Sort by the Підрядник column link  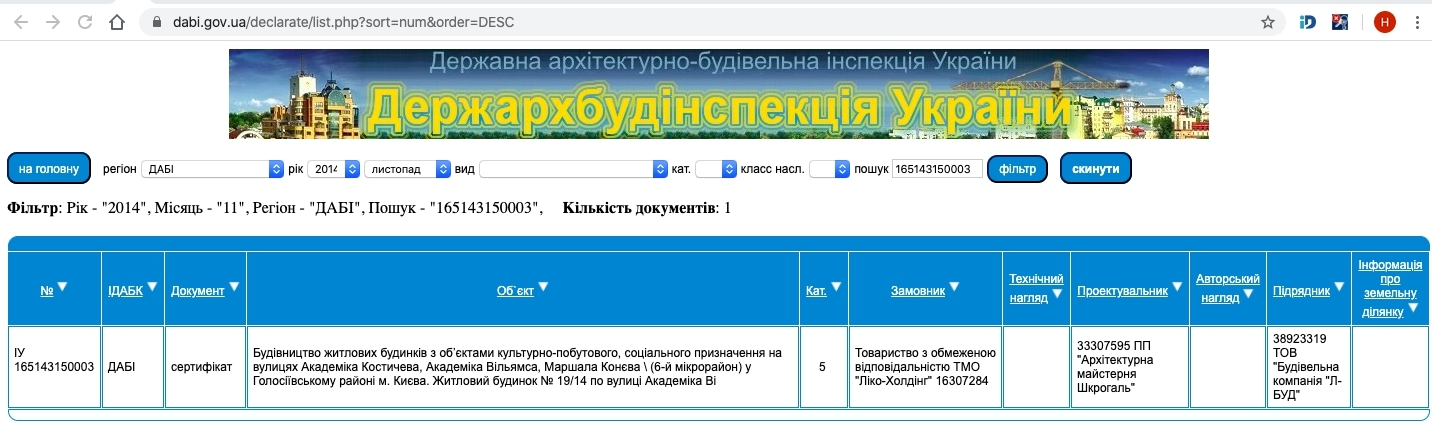point(1301,291)
